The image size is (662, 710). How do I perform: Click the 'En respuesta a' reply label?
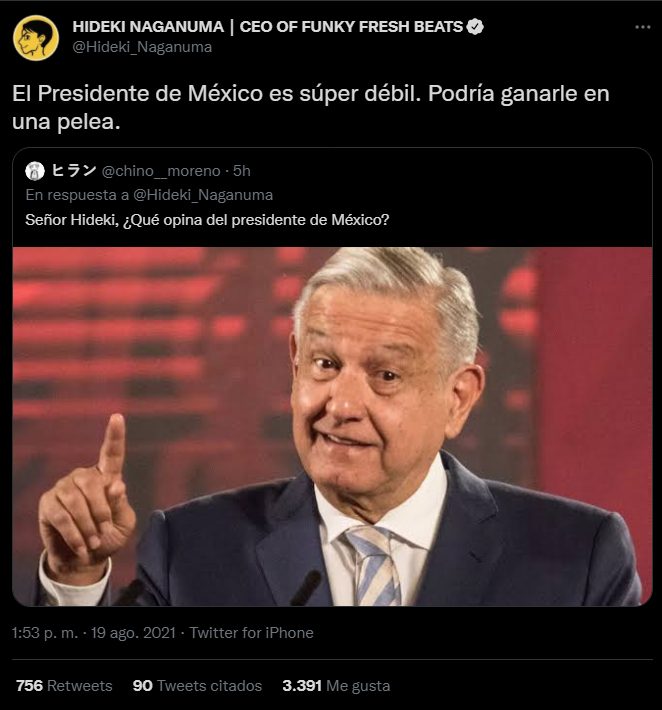pos(76,194)
